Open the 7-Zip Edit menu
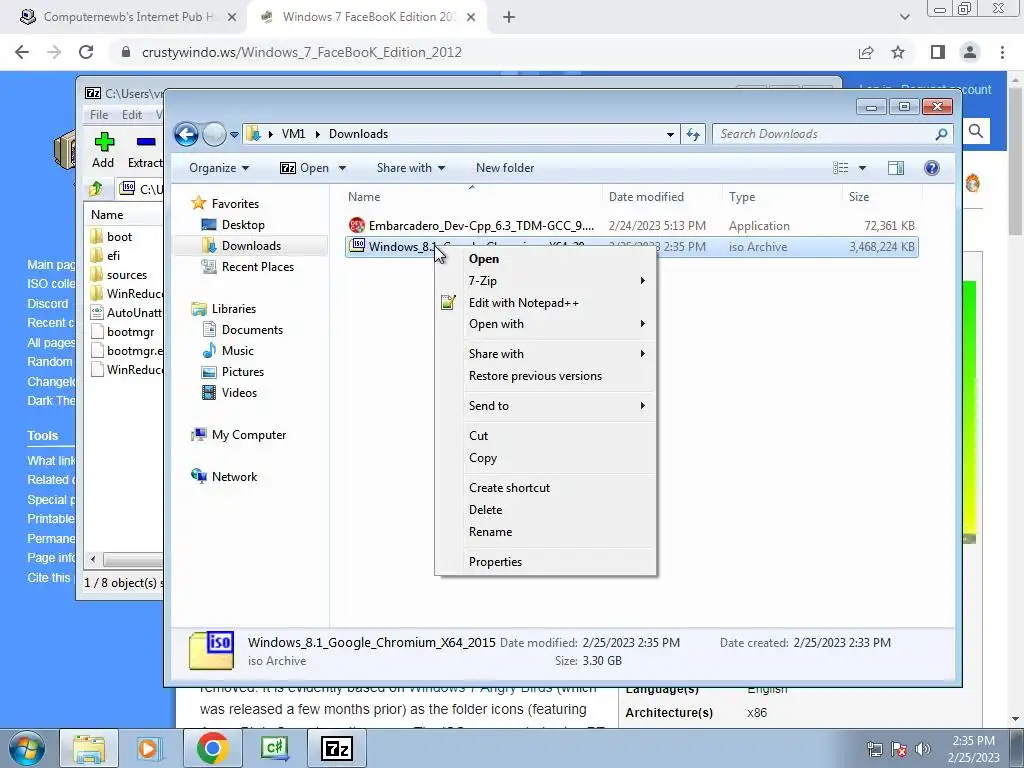1024x768 pixels. tap(132, 114)
